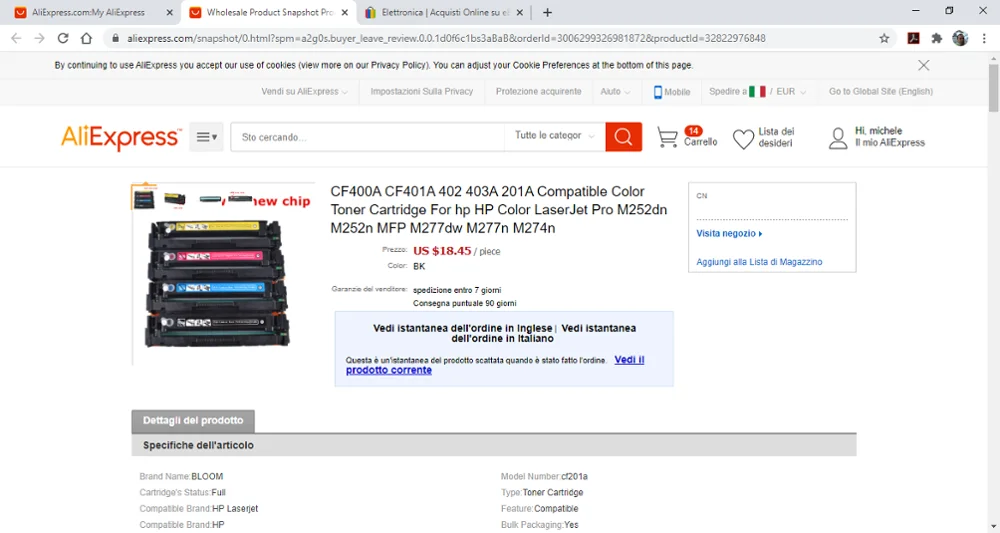Click the price US $18.45
Viewport: 1000px width, 533px height.
[x=442, y=251]
